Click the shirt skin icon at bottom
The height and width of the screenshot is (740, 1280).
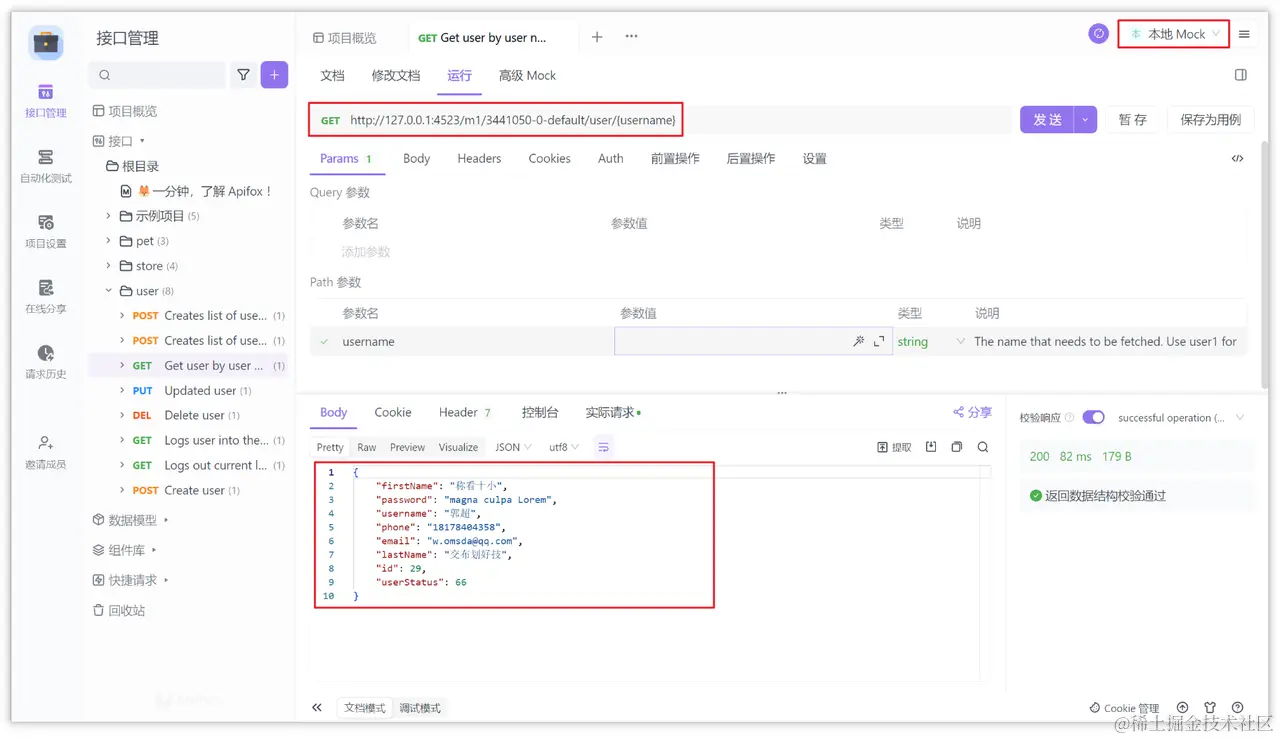1210,707
